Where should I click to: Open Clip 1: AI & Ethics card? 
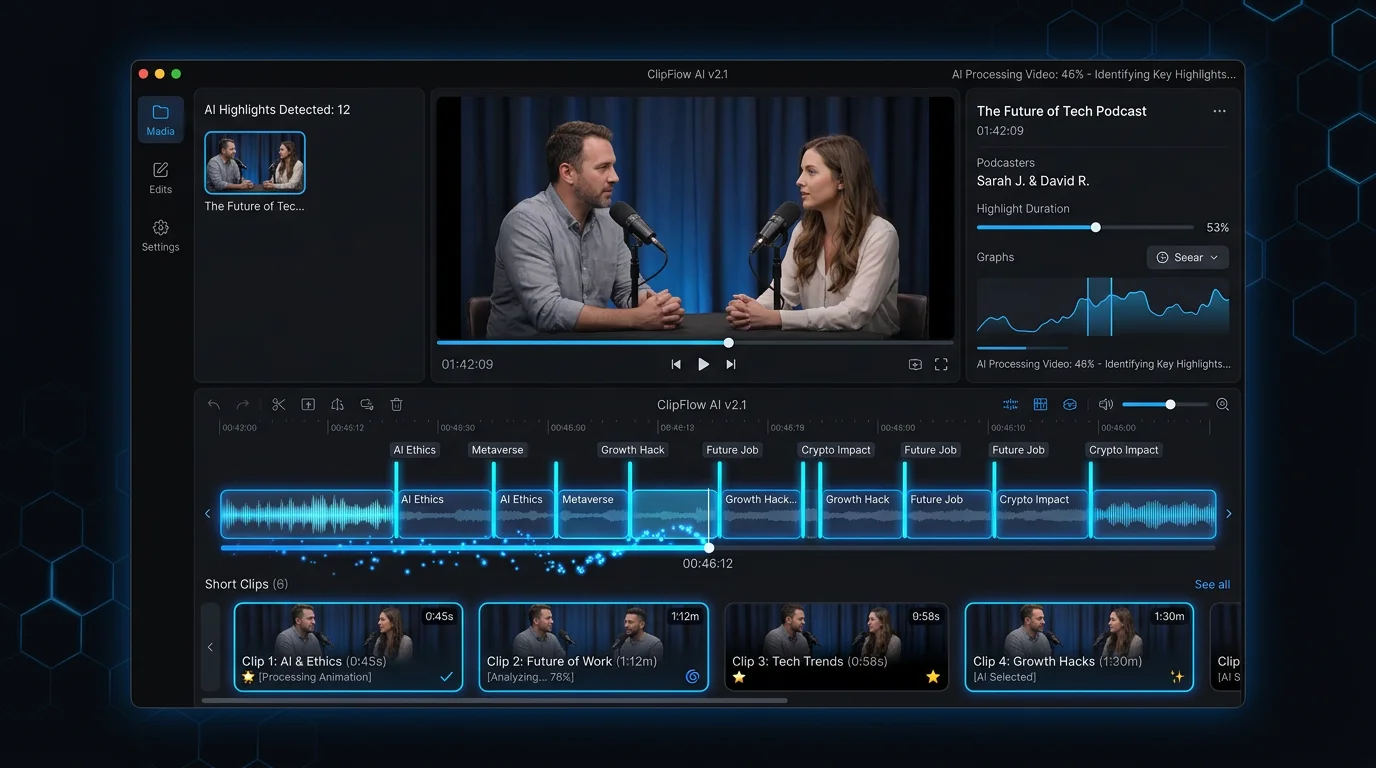[346, 647]
